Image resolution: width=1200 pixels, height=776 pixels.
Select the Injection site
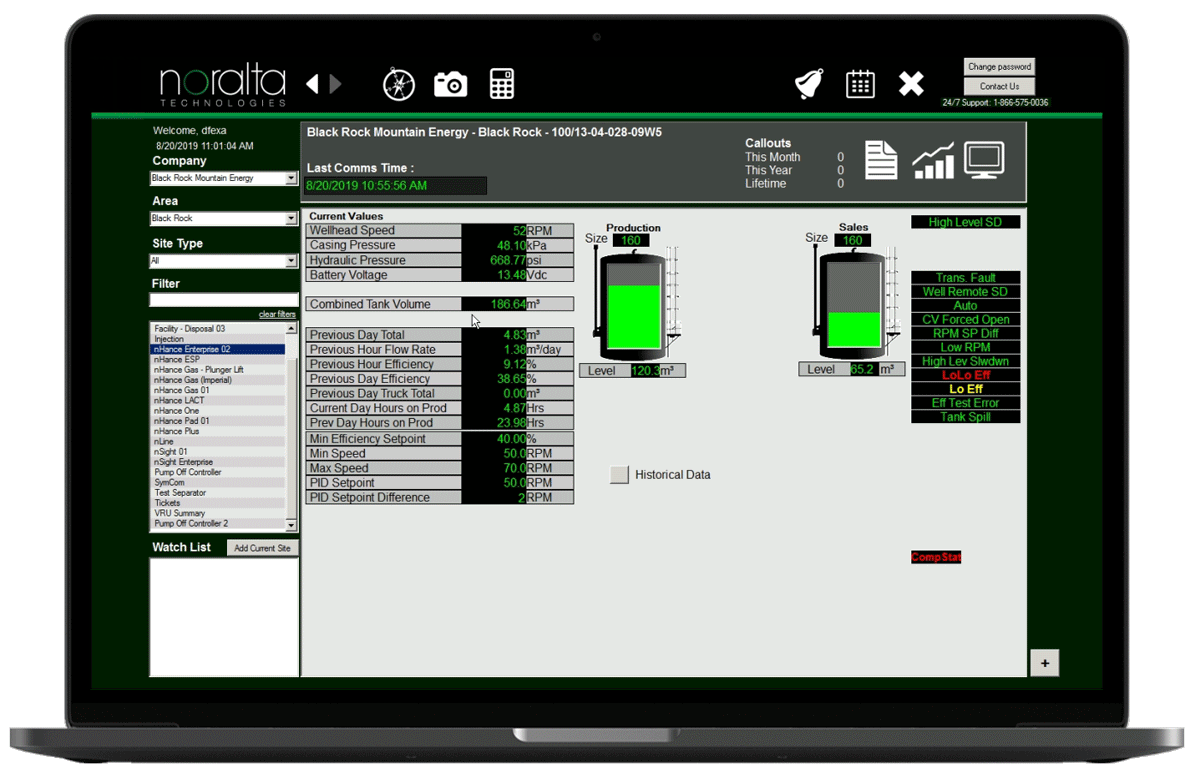[x=218, y=339]
